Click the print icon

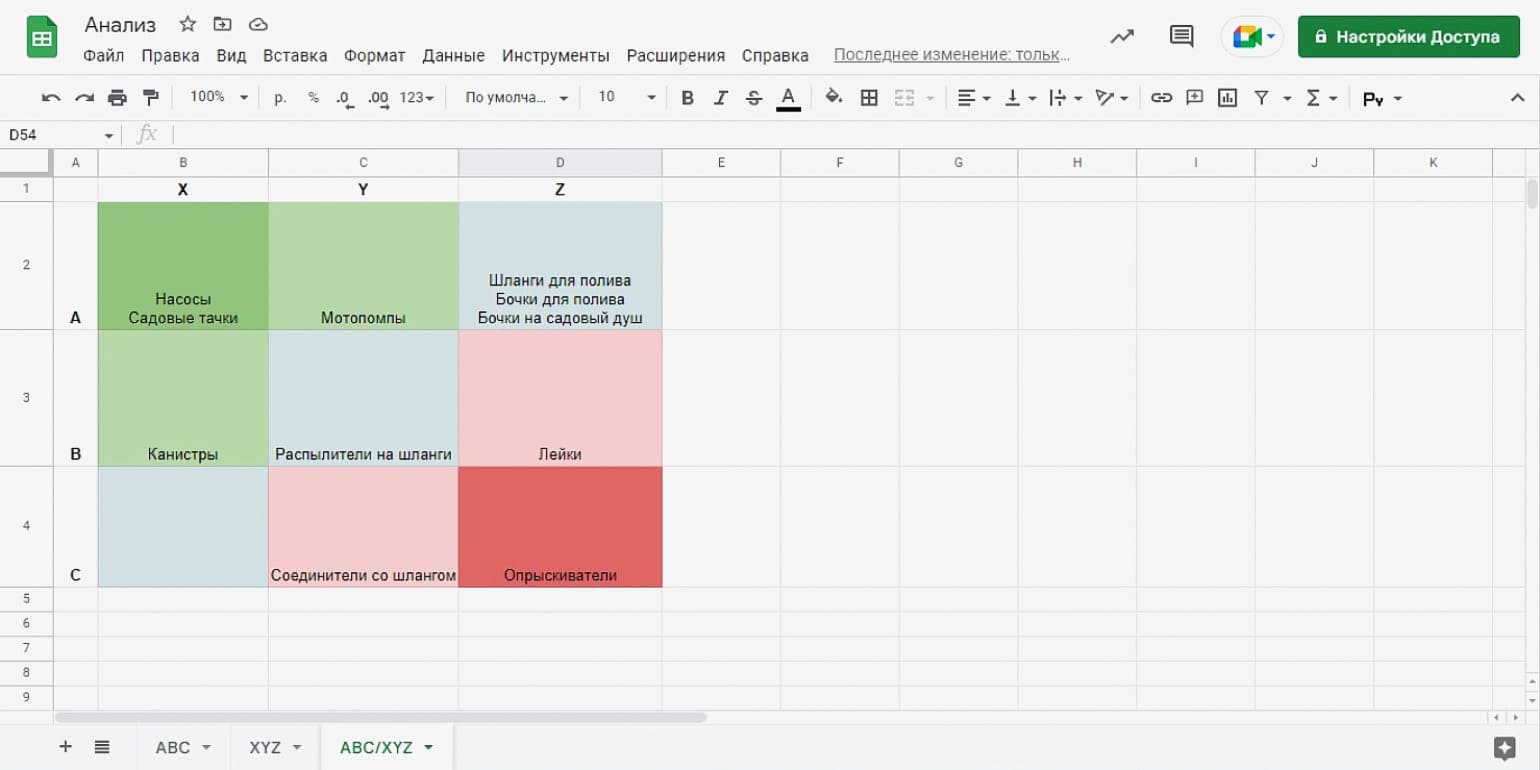(117, 98)
